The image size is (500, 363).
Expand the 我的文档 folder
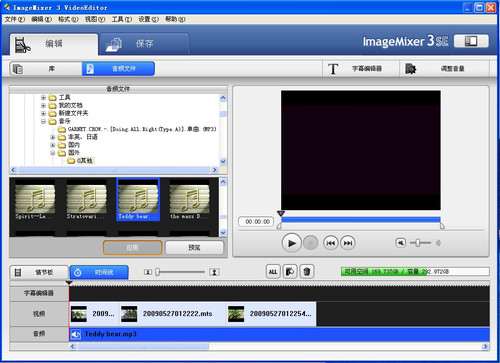43,105
